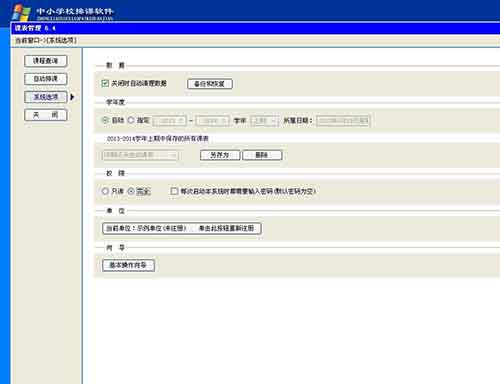Click the 关闭 button in the sidebar
Image resolution: width=500 pixels, height=384 pixels.
click(46, 115)
